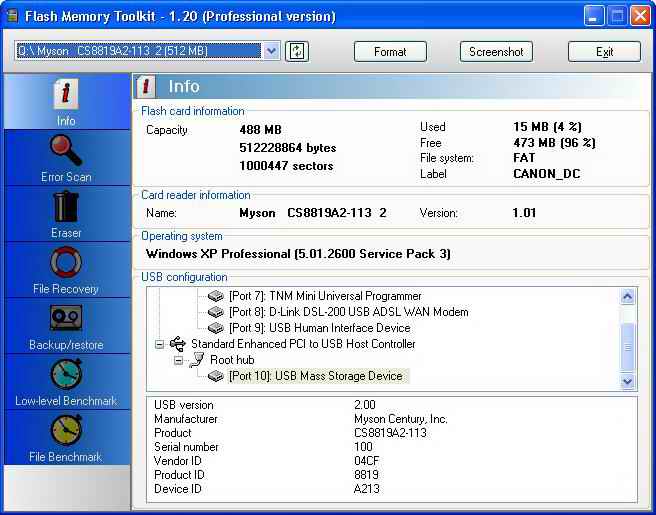Launch the File Benchmark
This screenshot has height=515, width=656.
(66, 438)
